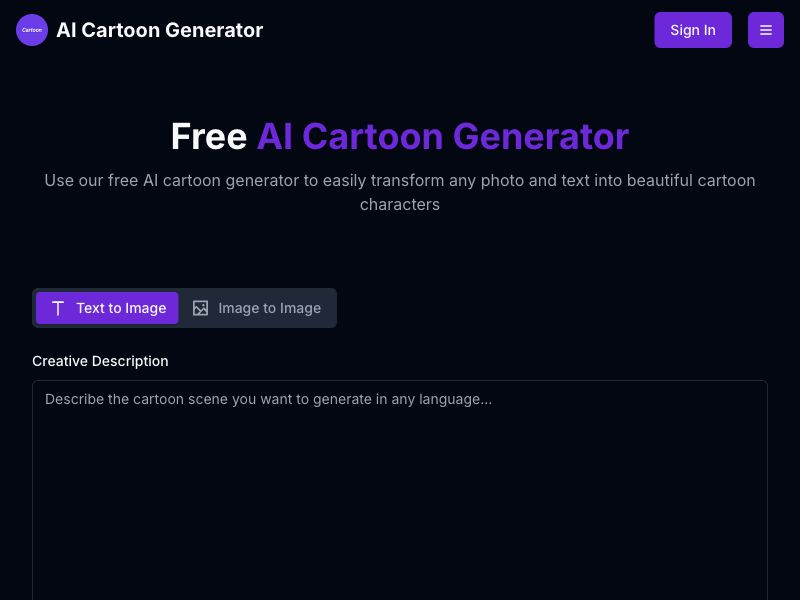This screenshot has height=600, width=800.
Task: Select the typography icon on the active tab
Action: pyautogui.click(x=58, y=308)
